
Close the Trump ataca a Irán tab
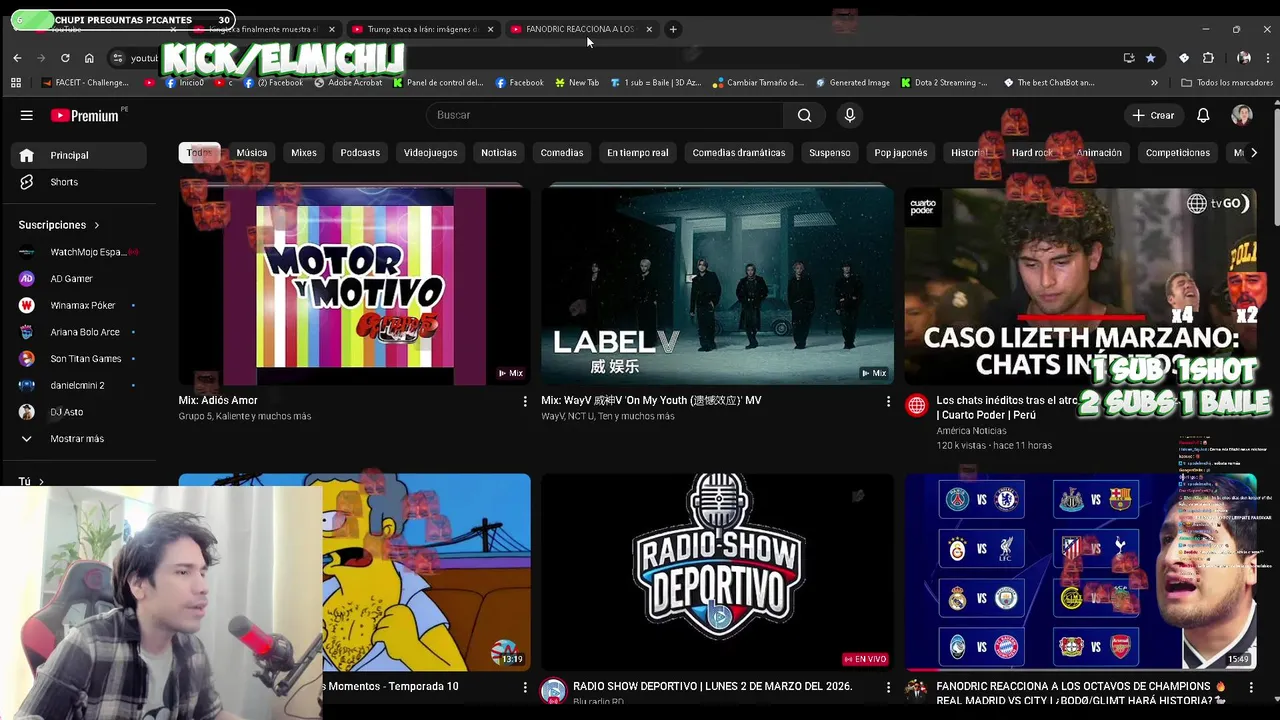(490, 29)
